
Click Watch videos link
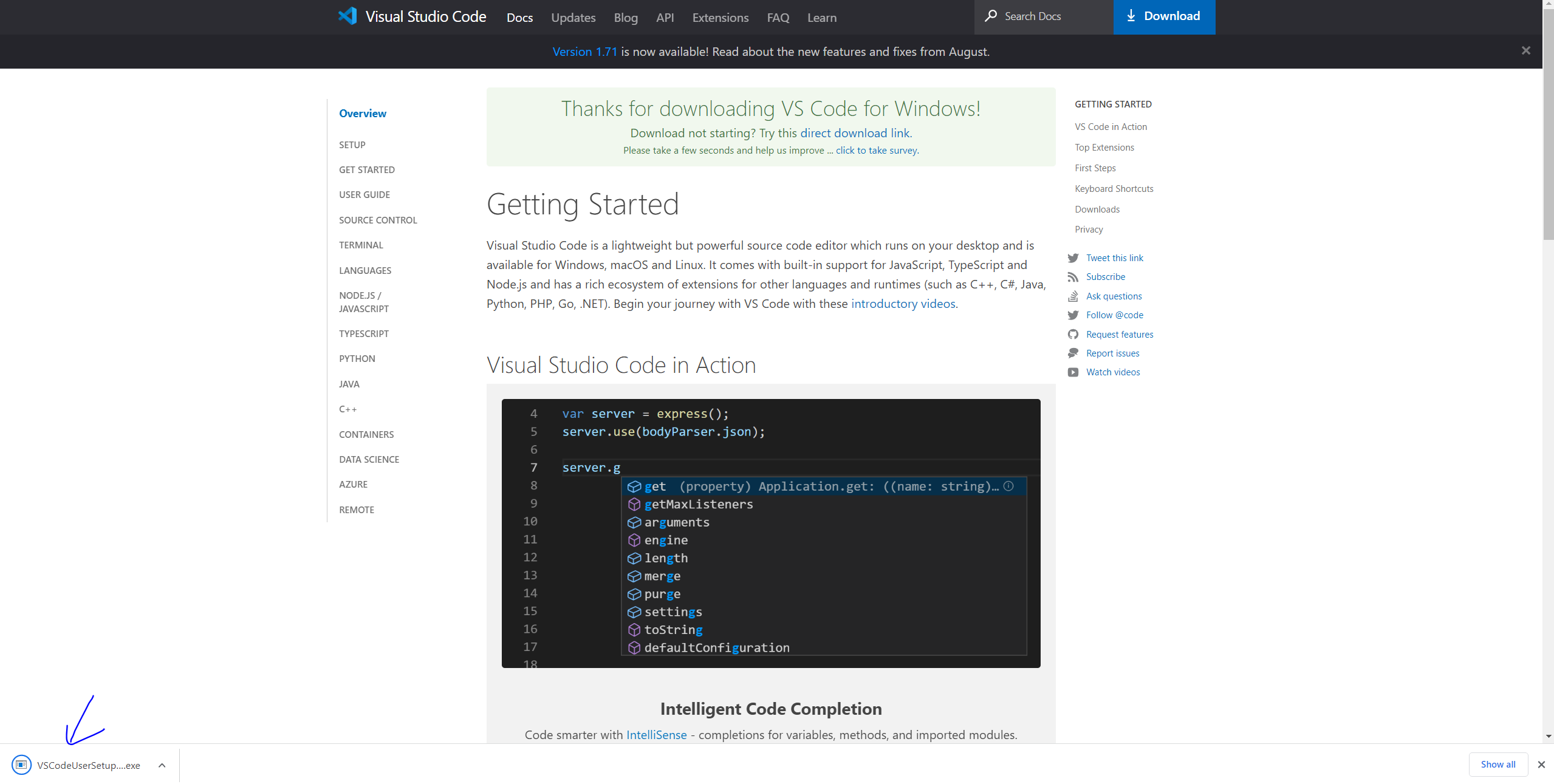[1112, 372]
